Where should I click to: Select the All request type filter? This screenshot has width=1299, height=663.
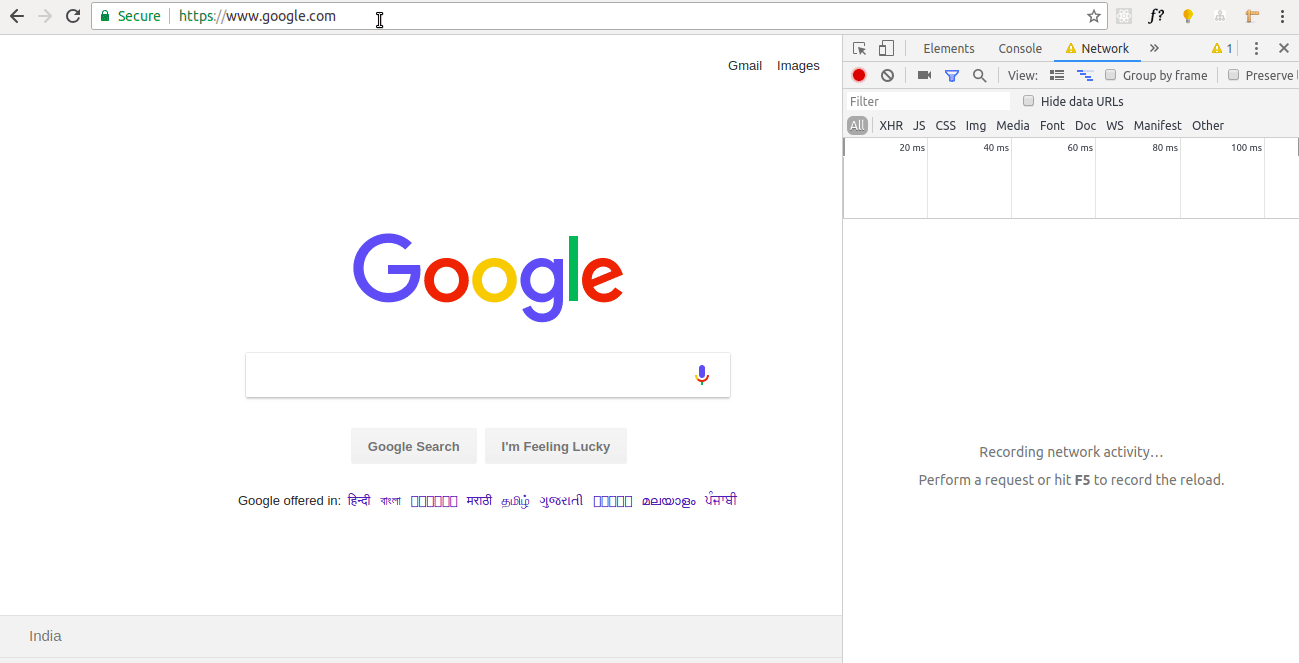[x=857, y=125]
